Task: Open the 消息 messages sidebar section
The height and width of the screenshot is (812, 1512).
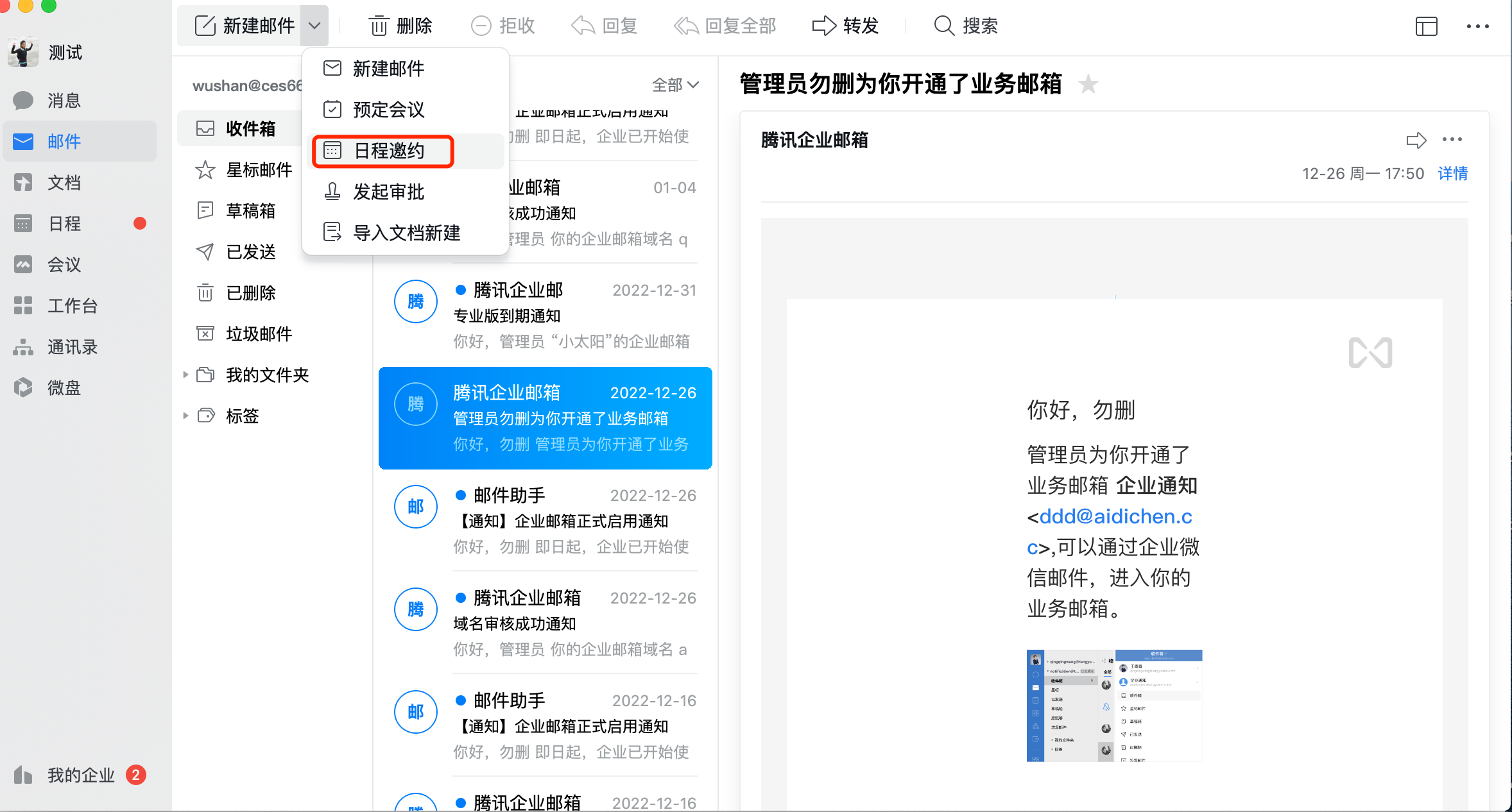Action: (80, 100)
